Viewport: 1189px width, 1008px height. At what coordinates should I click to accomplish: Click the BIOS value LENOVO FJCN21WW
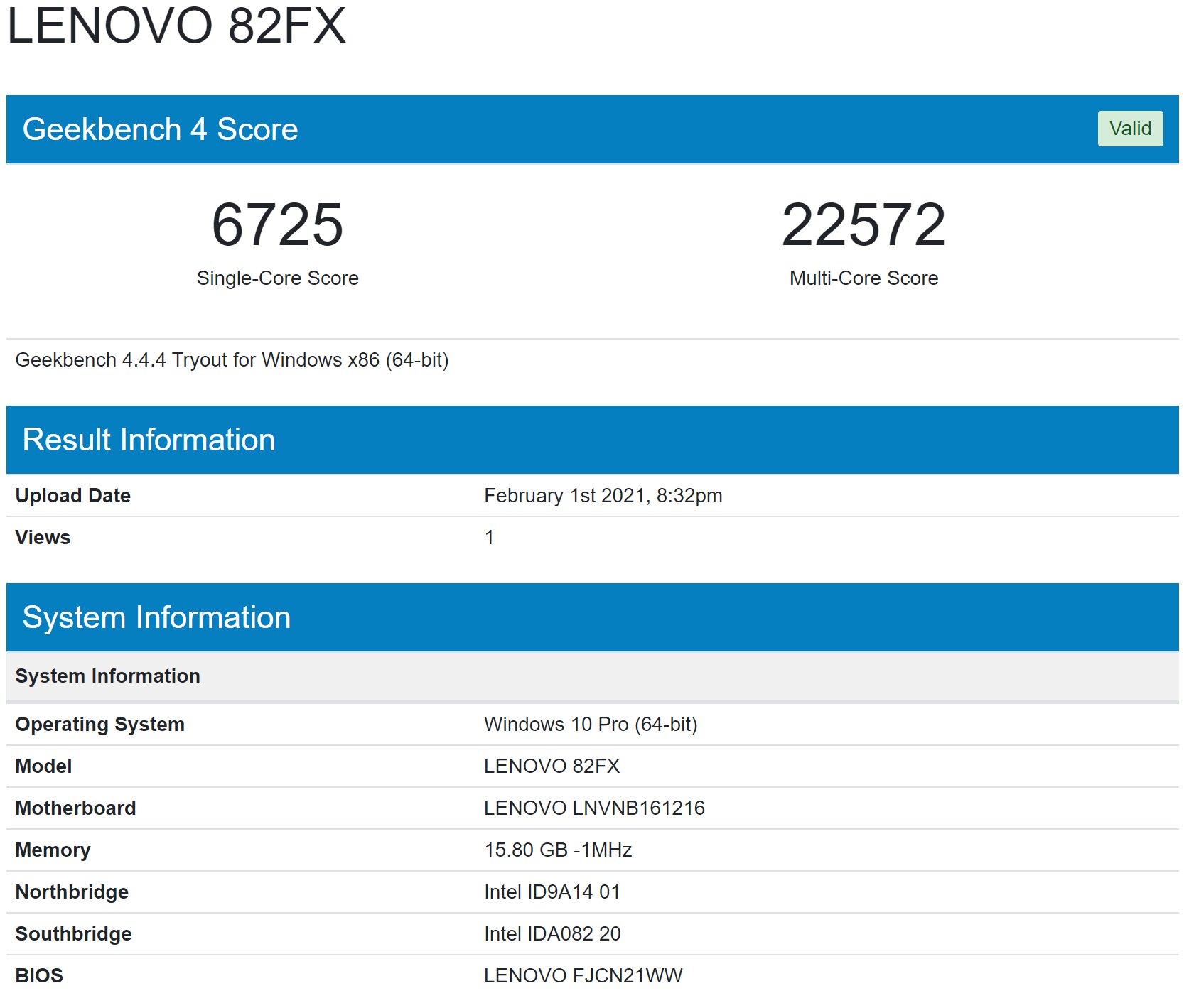tap(583, 975)
